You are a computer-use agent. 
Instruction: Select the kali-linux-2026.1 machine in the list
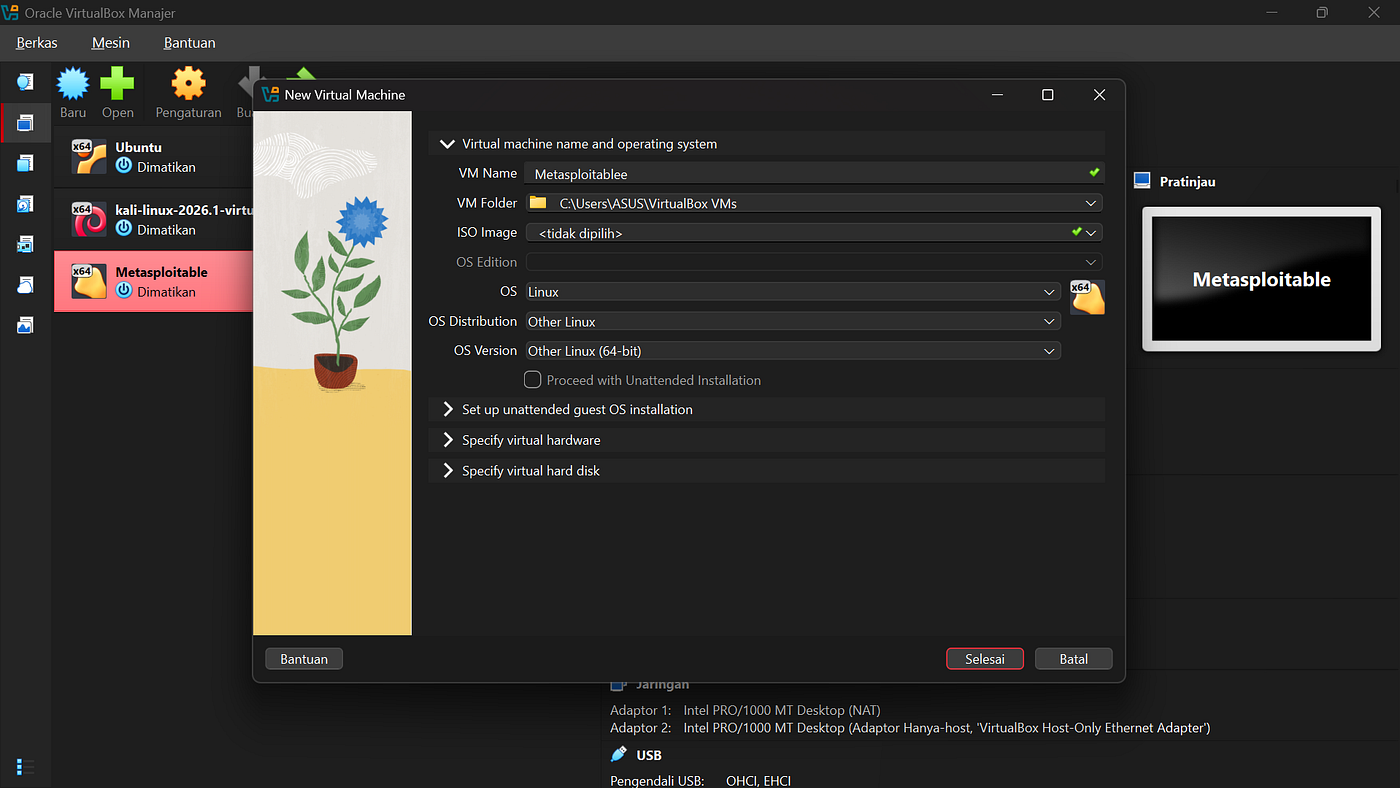[x=153, y=219]
